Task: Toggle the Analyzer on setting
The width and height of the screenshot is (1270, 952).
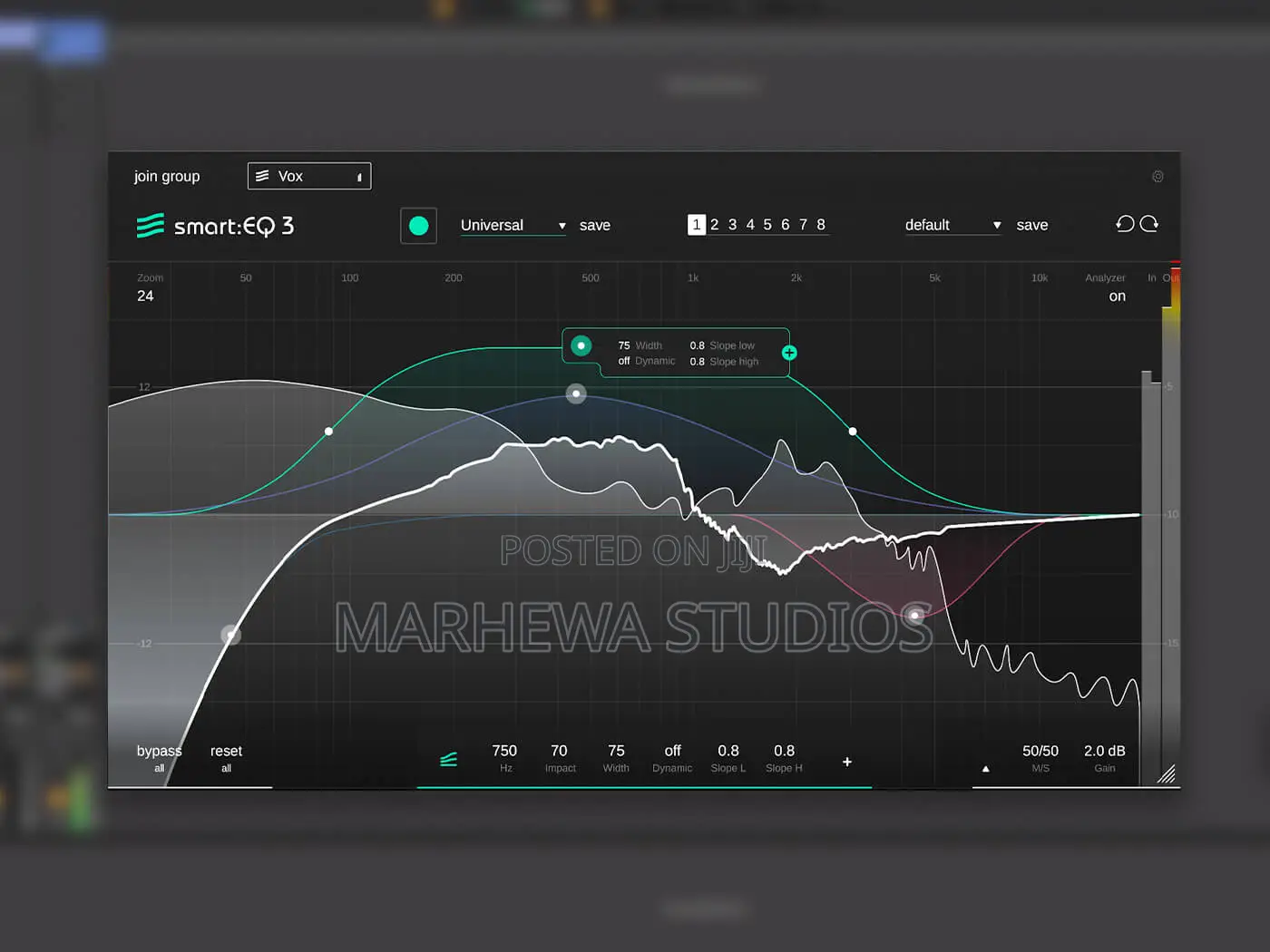Action: [1117, 296]
